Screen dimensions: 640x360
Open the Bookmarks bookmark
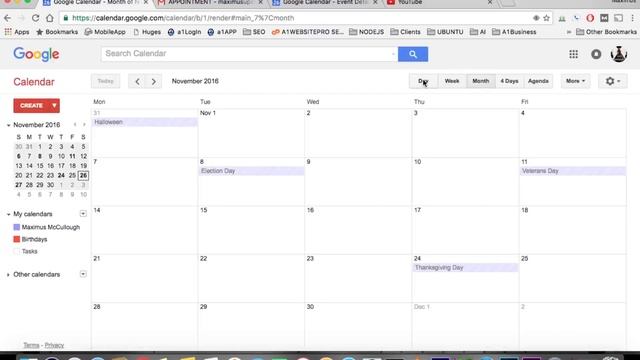[x=57, y=32]
